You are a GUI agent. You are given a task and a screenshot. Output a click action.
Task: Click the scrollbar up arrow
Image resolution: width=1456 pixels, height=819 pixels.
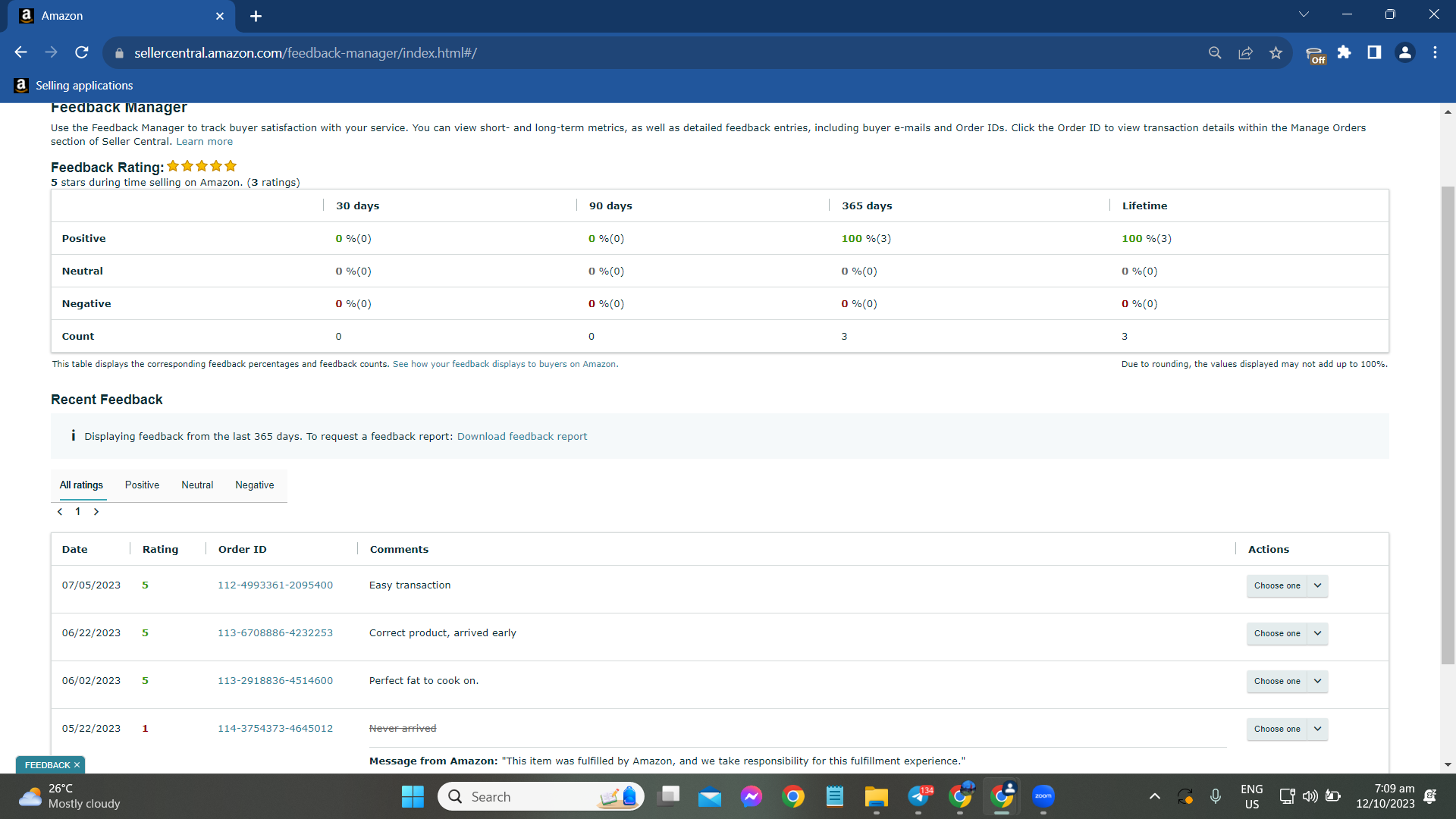pyautogui.click(x=1448, y=111)
